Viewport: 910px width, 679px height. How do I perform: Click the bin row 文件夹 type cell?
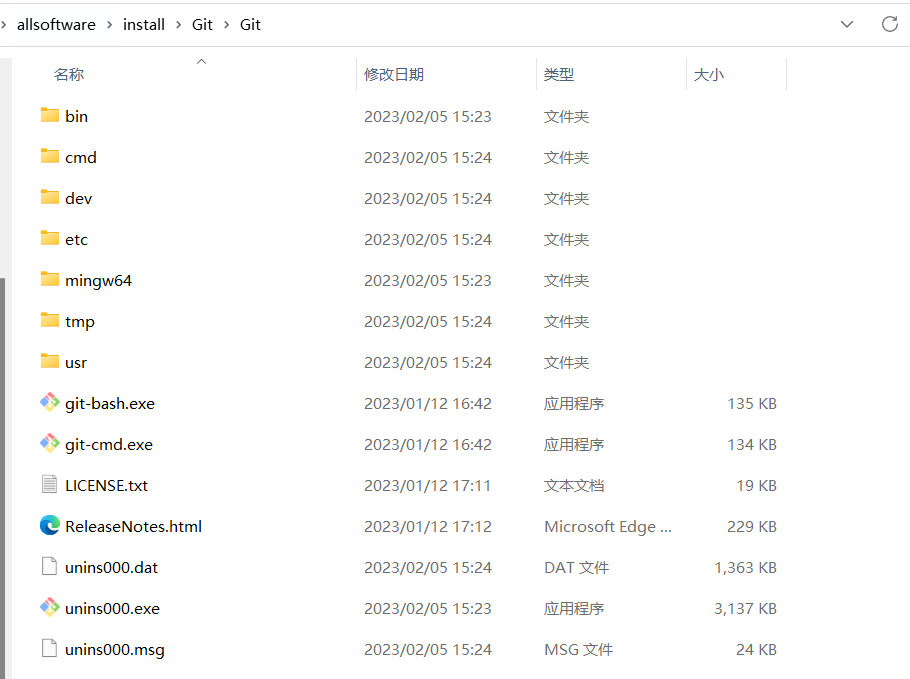566,117
